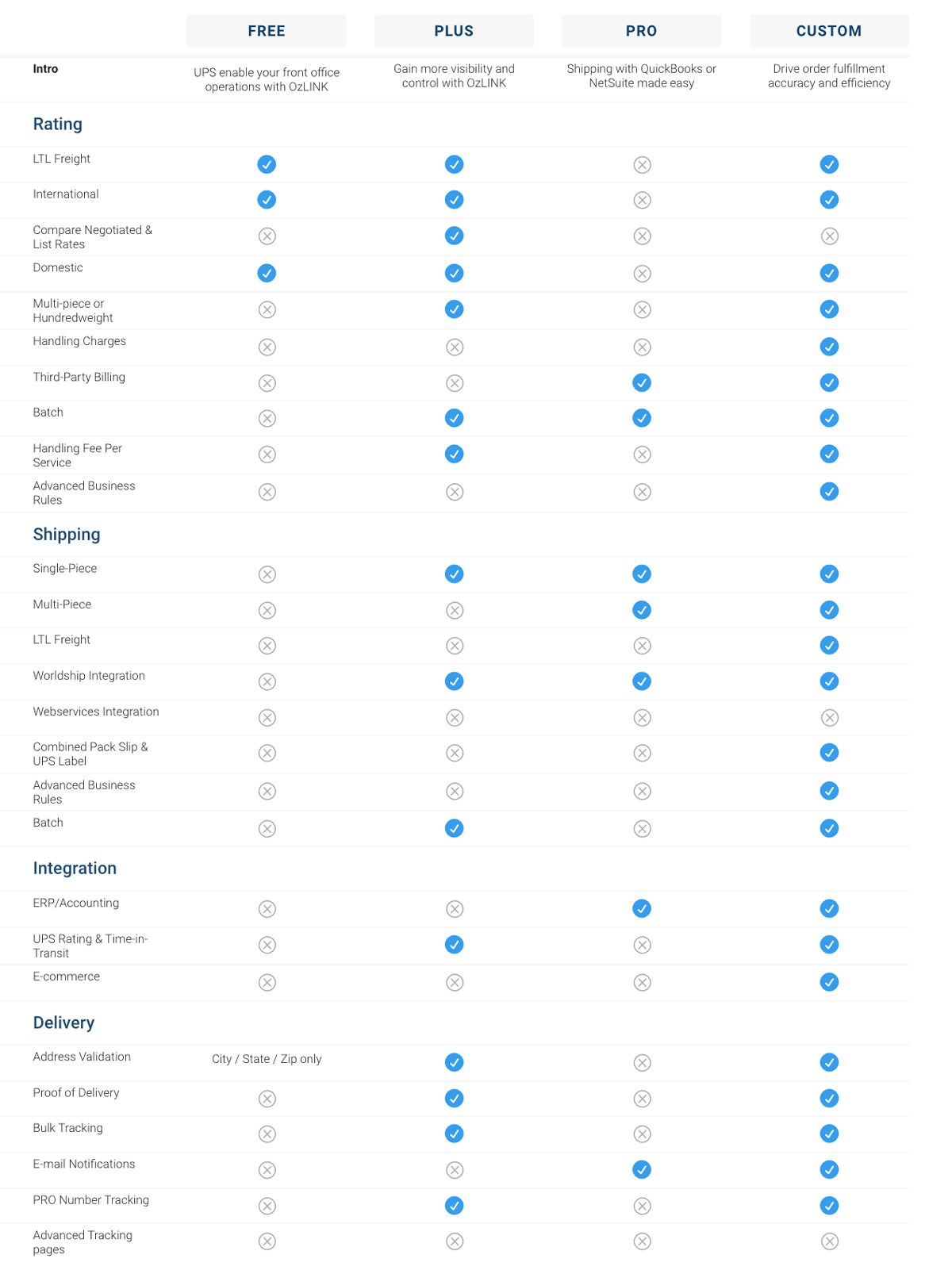This screenshot has width=952, height=1270.
Task: Click PRO cross icon for International rating
Action: tap(642, 200)
